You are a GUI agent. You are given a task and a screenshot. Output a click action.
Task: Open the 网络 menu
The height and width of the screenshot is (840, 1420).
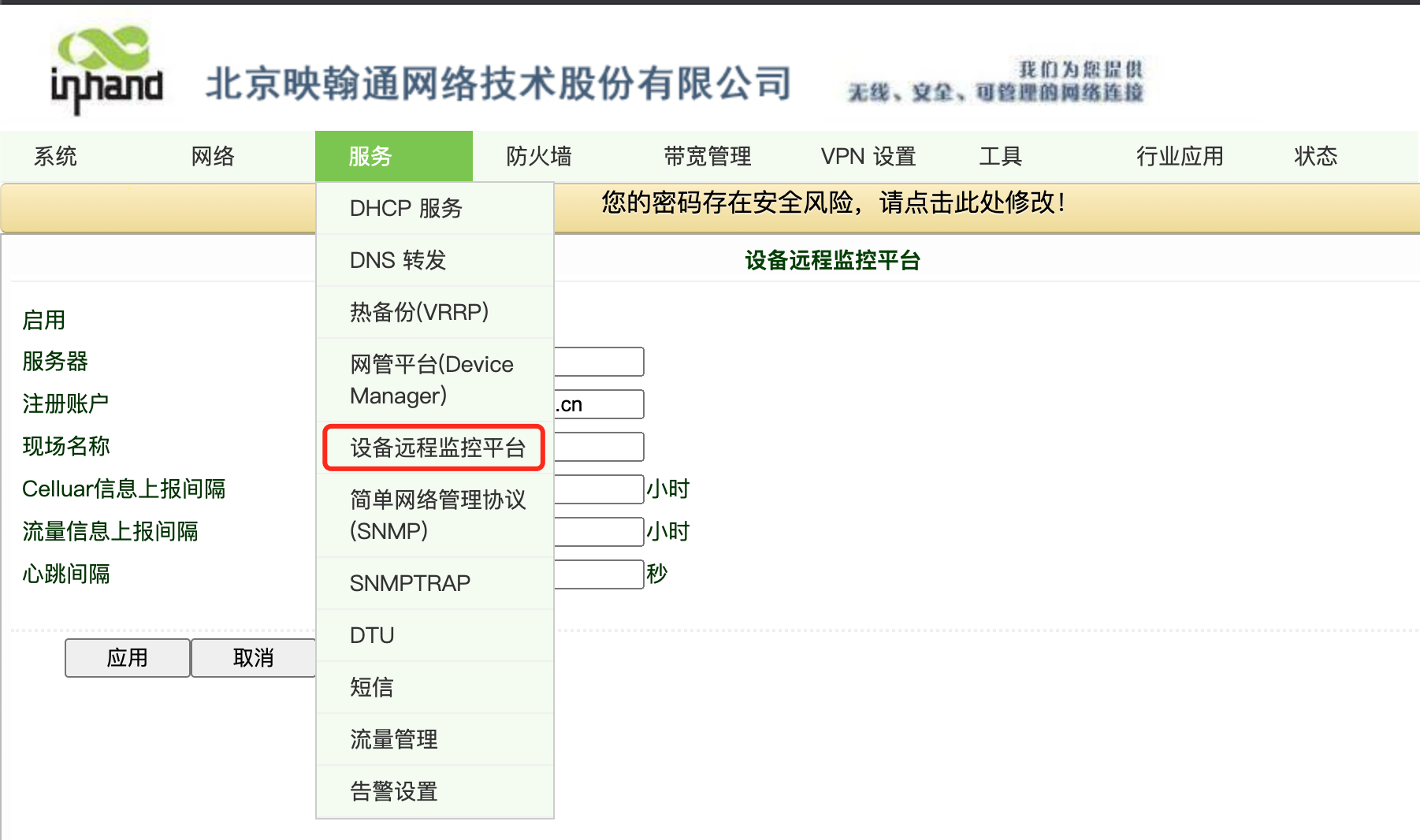point(213,156)
